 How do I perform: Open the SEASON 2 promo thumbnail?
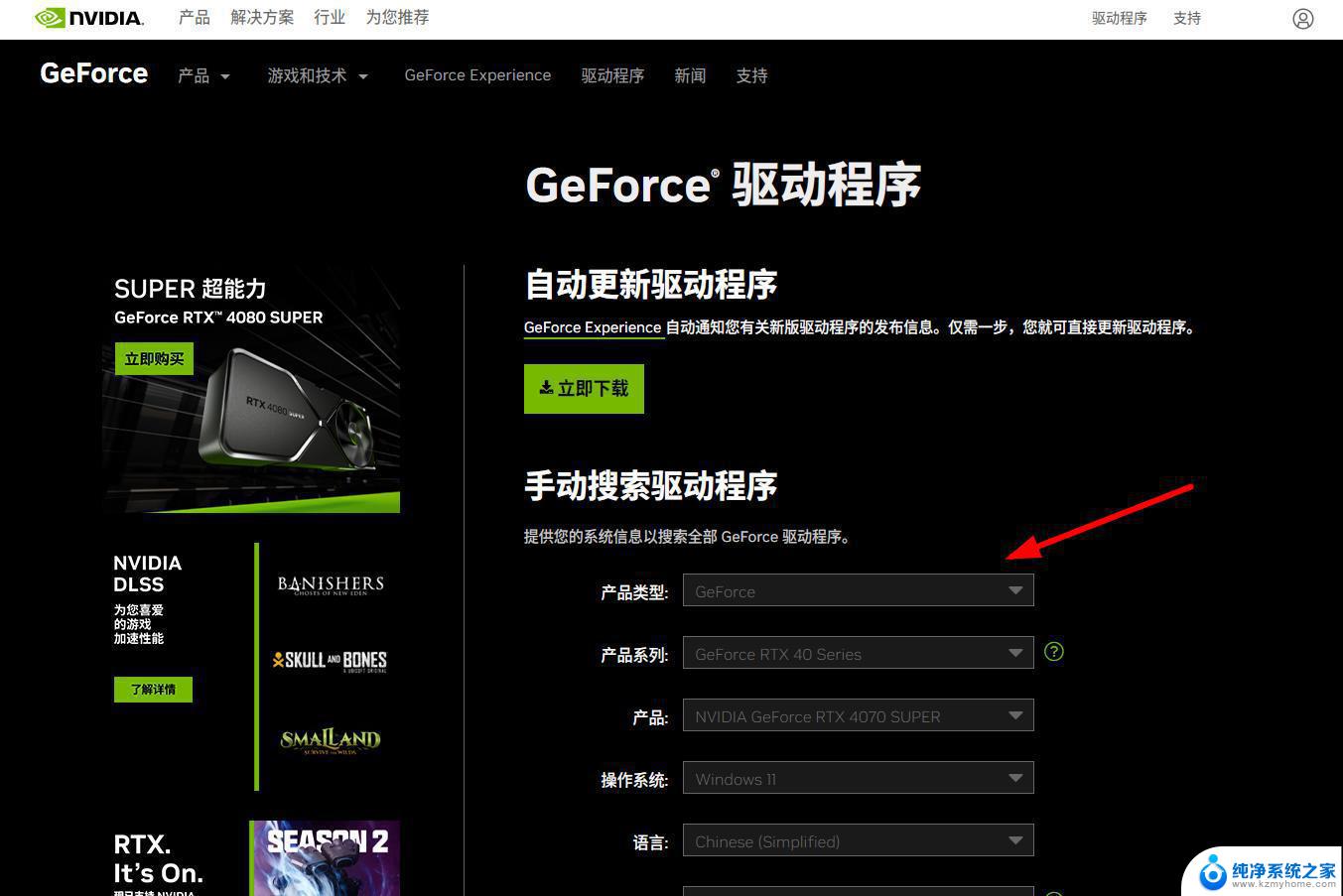[x=325, y=858]
